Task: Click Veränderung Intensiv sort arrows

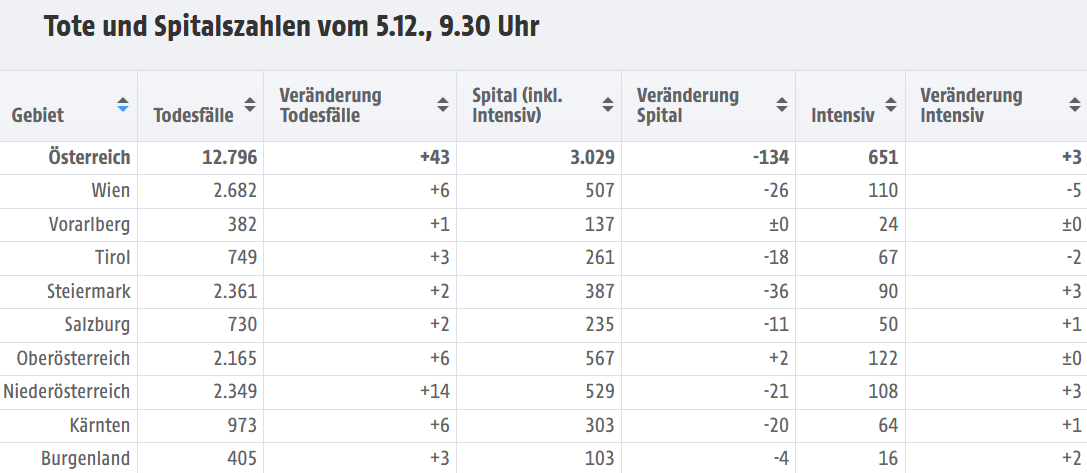Action: [1075, 105]
